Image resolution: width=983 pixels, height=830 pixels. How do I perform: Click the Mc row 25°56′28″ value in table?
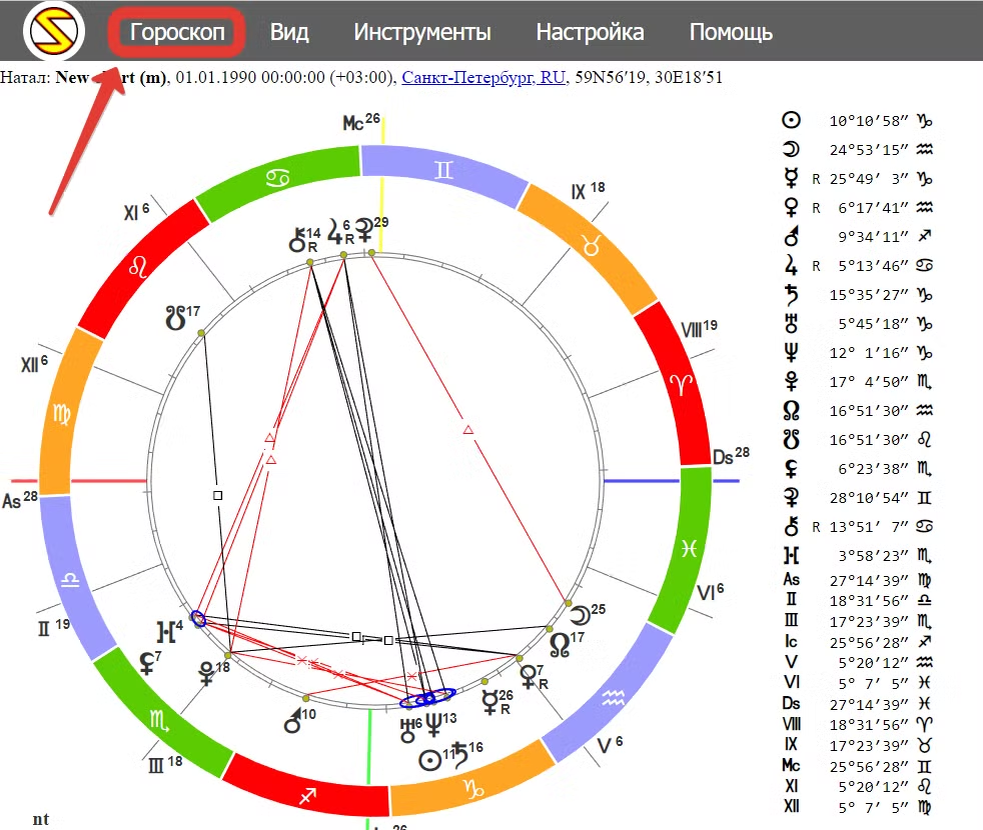pyautogui.click(x=869, y=766)
